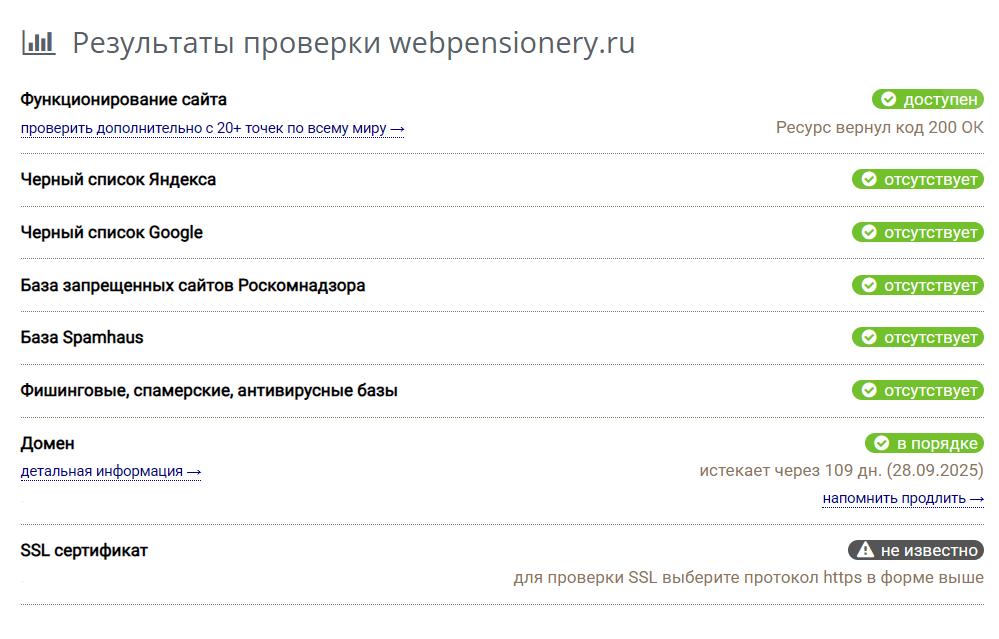Image resolution: width=999 pixels, height=639 pixels.
Task: Click the domain expiry date text 28.09.2025
Action: pyautogui.click(x=935, y=471)
